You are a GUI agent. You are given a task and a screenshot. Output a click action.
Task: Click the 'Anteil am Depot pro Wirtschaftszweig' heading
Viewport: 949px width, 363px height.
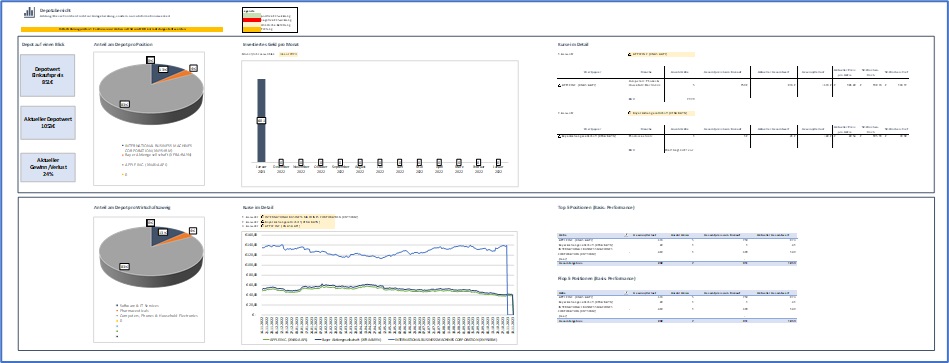click(x=132, y=207)
